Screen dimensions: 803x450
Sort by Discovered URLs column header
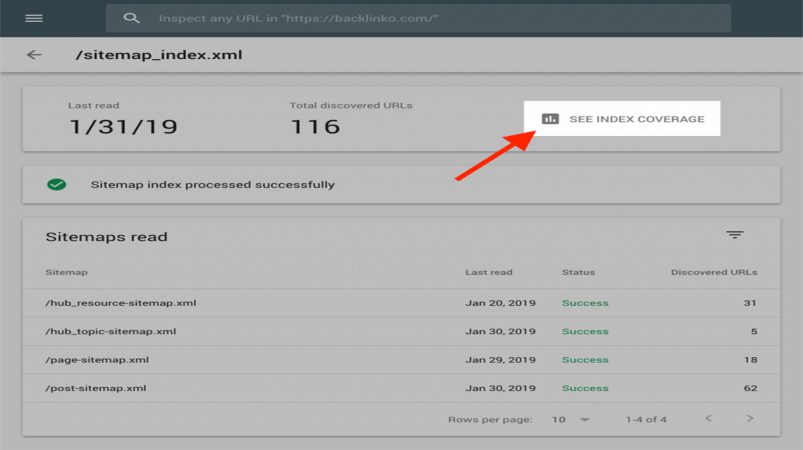click(x=714, y=272)
